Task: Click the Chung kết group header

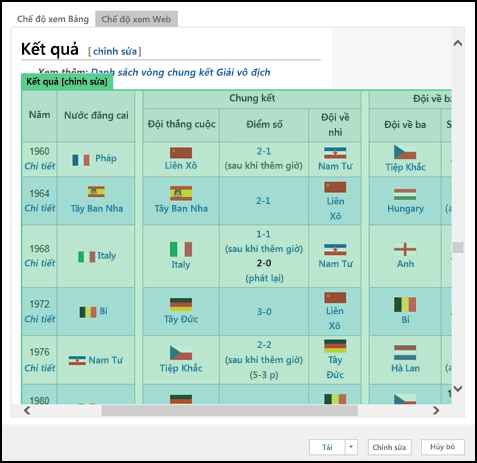Action: (x=252, y=98)
